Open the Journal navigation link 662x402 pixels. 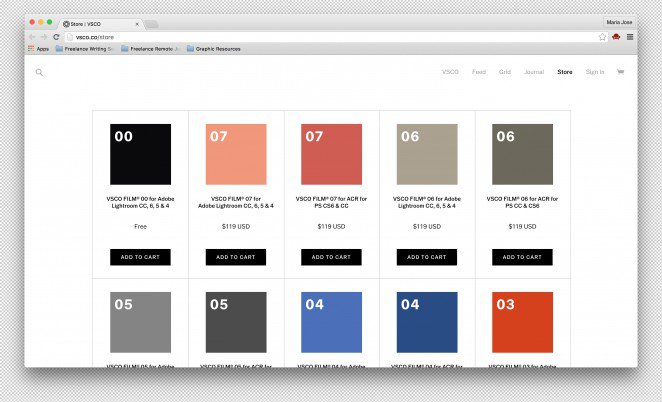click(x=534, y=72)
